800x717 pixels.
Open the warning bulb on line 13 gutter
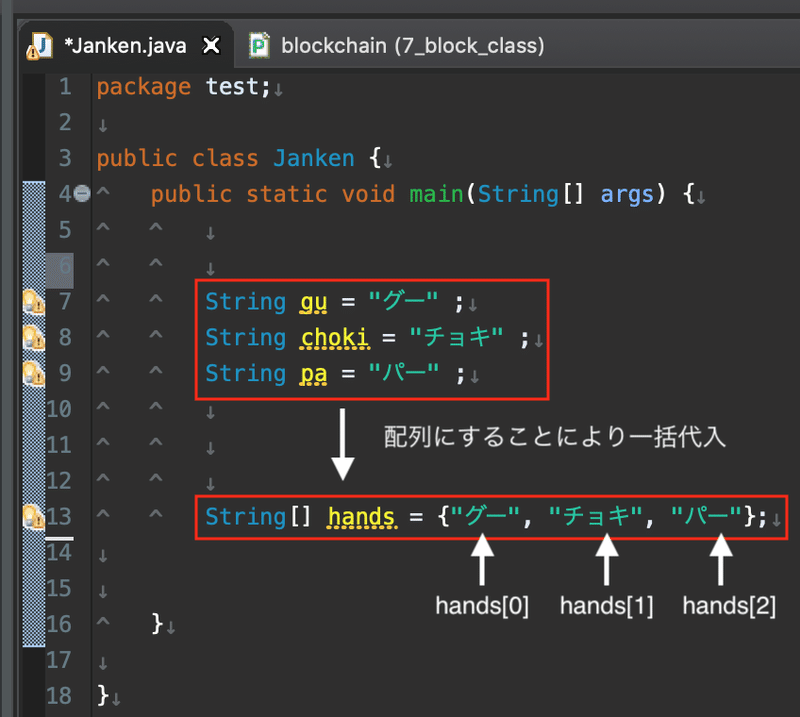pos(34,517)
